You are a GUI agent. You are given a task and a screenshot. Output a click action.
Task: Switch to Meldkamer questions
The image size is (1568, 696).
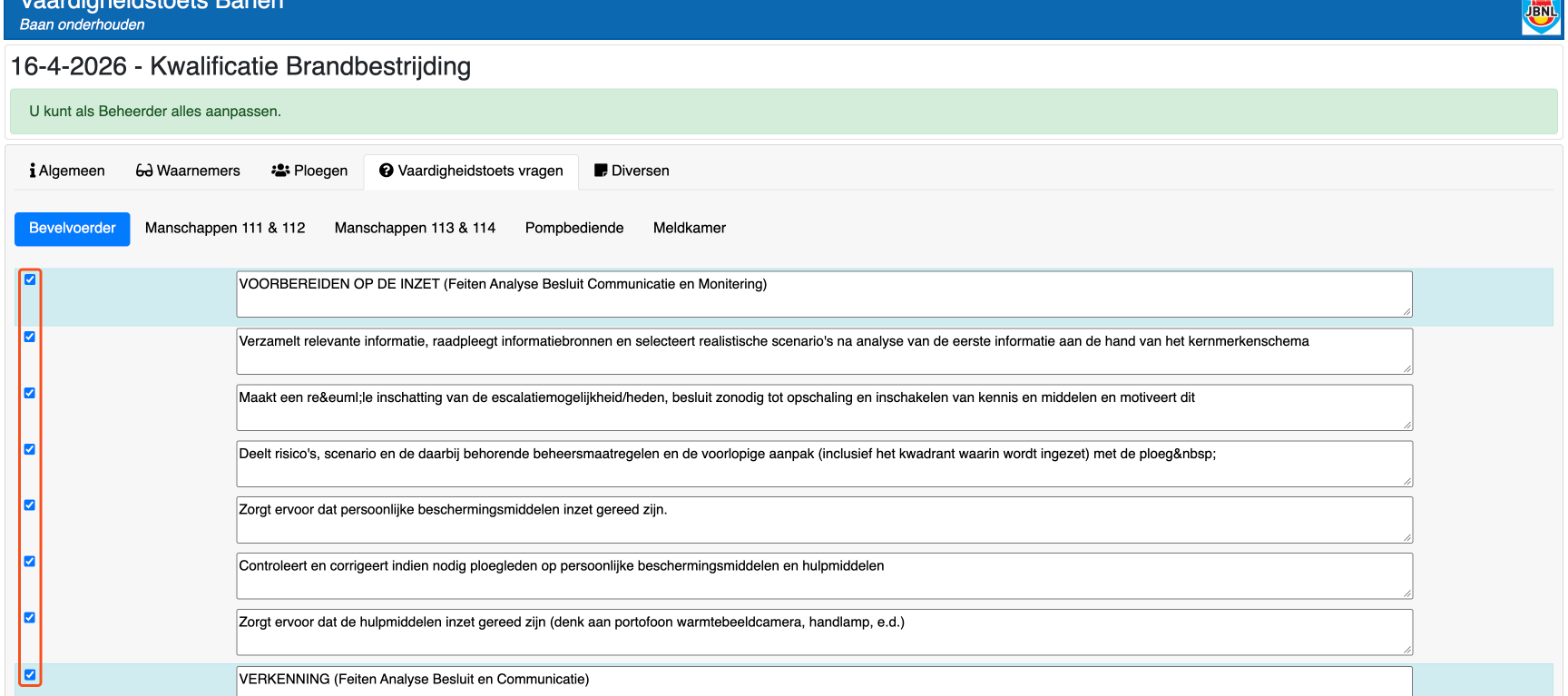(690, 228)
